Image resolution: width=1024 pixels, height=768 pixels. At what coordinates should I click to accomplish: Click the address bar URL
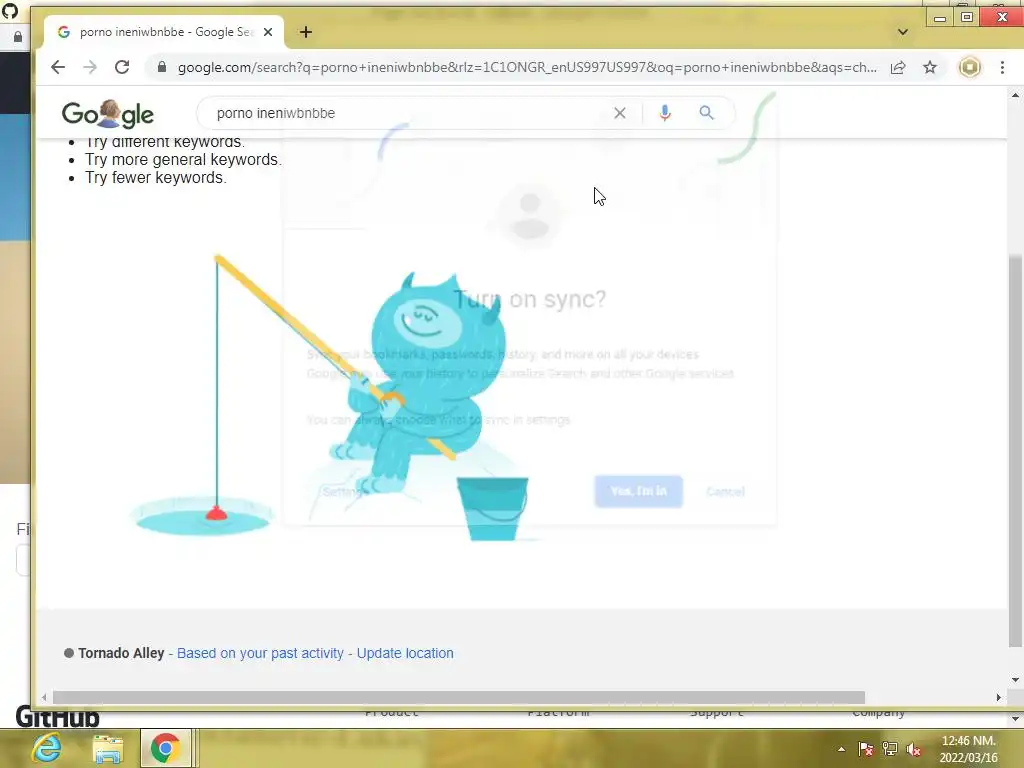tap(527, 67)
